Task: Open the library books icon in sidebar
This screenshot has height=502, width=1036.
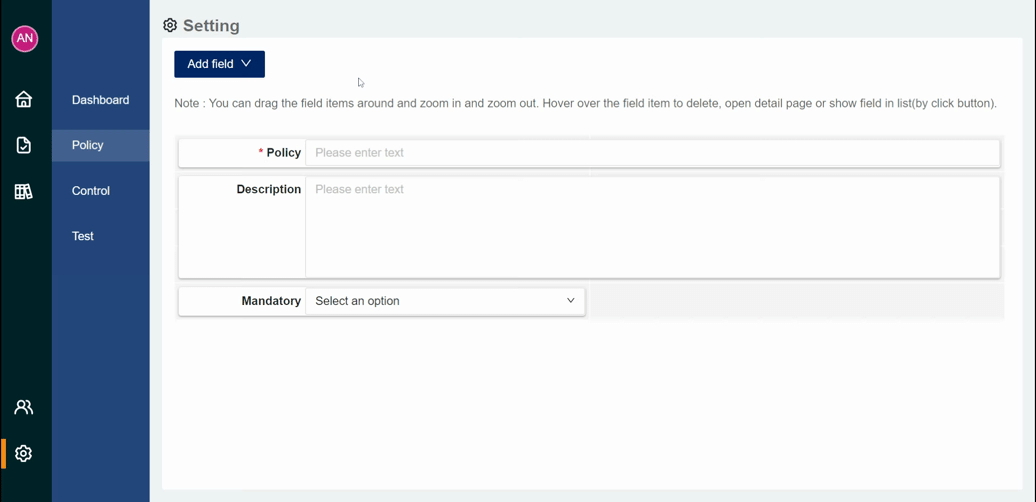Action: click(24, 192)
